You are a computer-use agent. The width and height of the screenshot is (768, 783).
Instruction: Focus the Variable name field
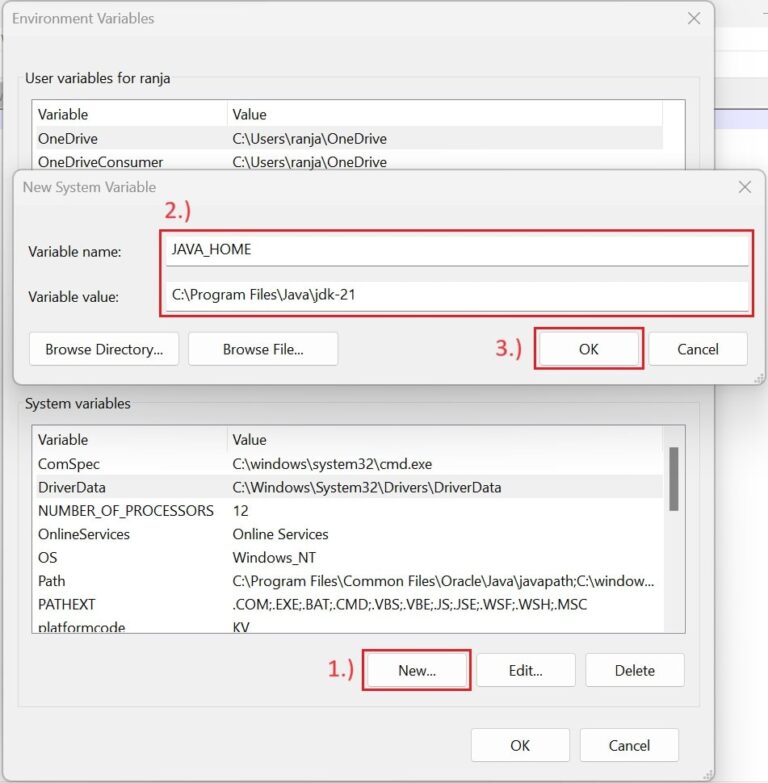[458, 250]
